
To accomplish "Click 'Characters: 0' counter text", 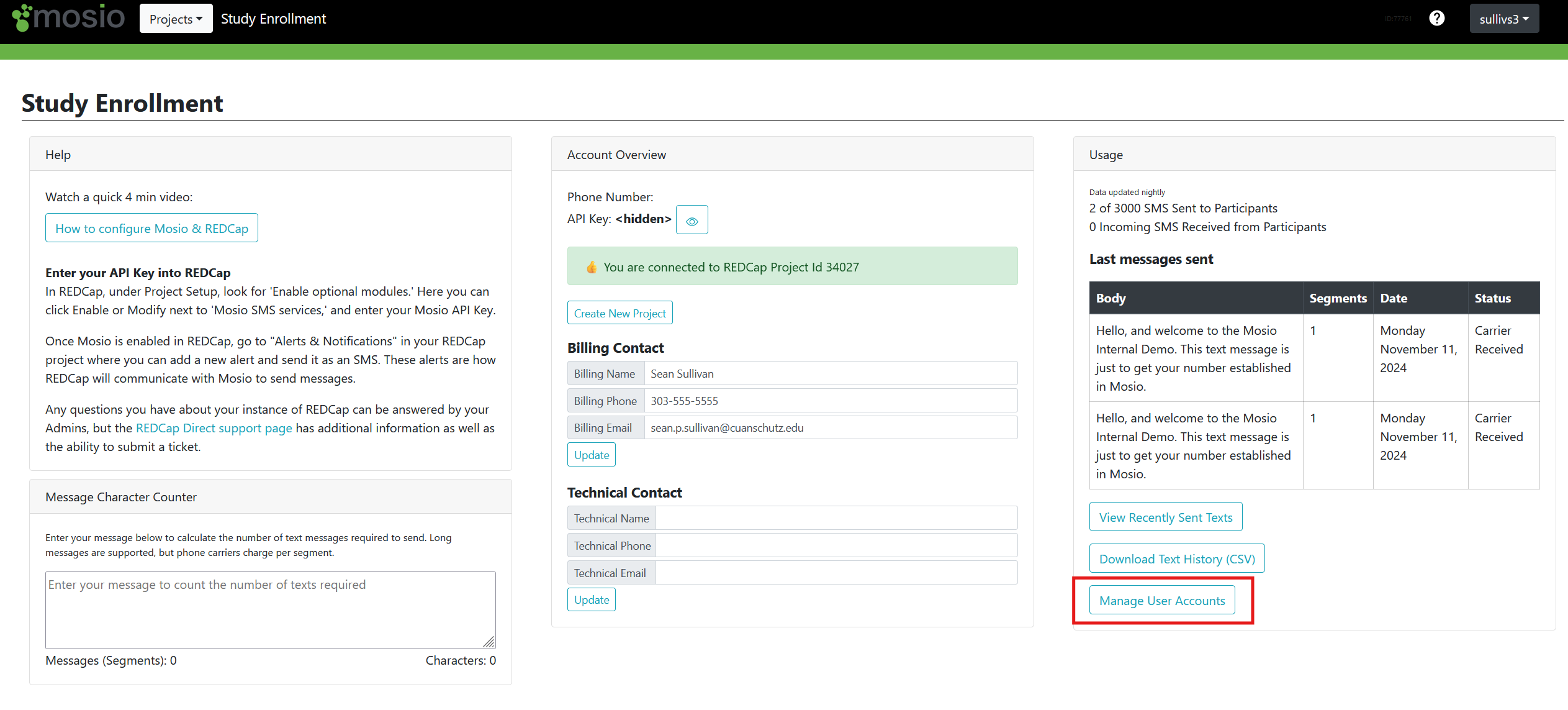I will (x=461, y=660).
